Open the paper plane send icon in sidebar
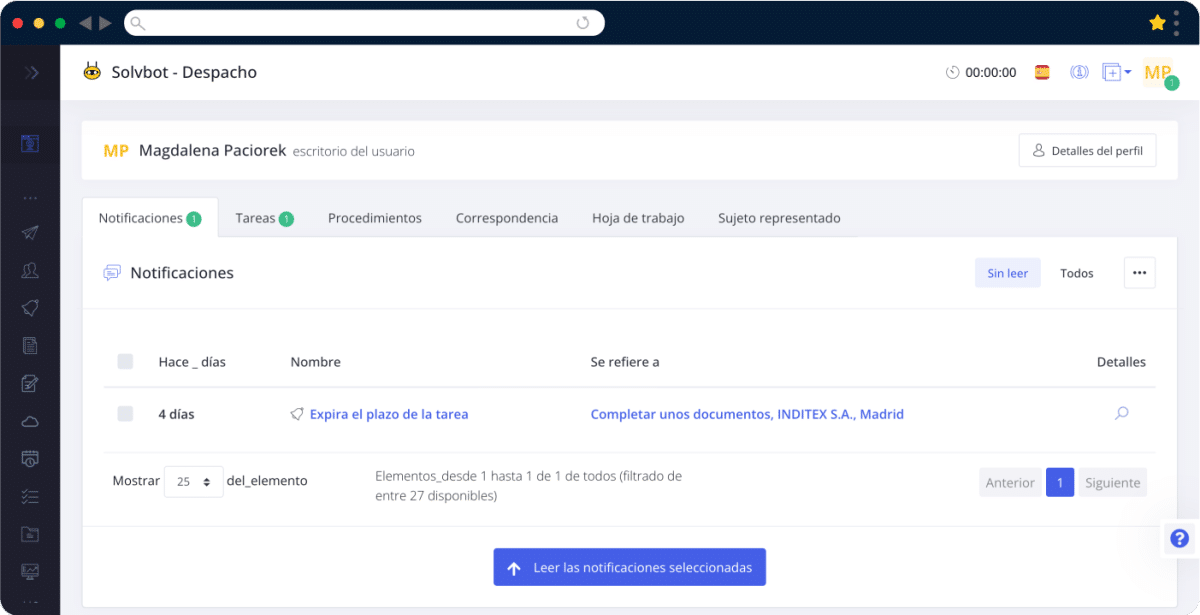 point(30,232)
